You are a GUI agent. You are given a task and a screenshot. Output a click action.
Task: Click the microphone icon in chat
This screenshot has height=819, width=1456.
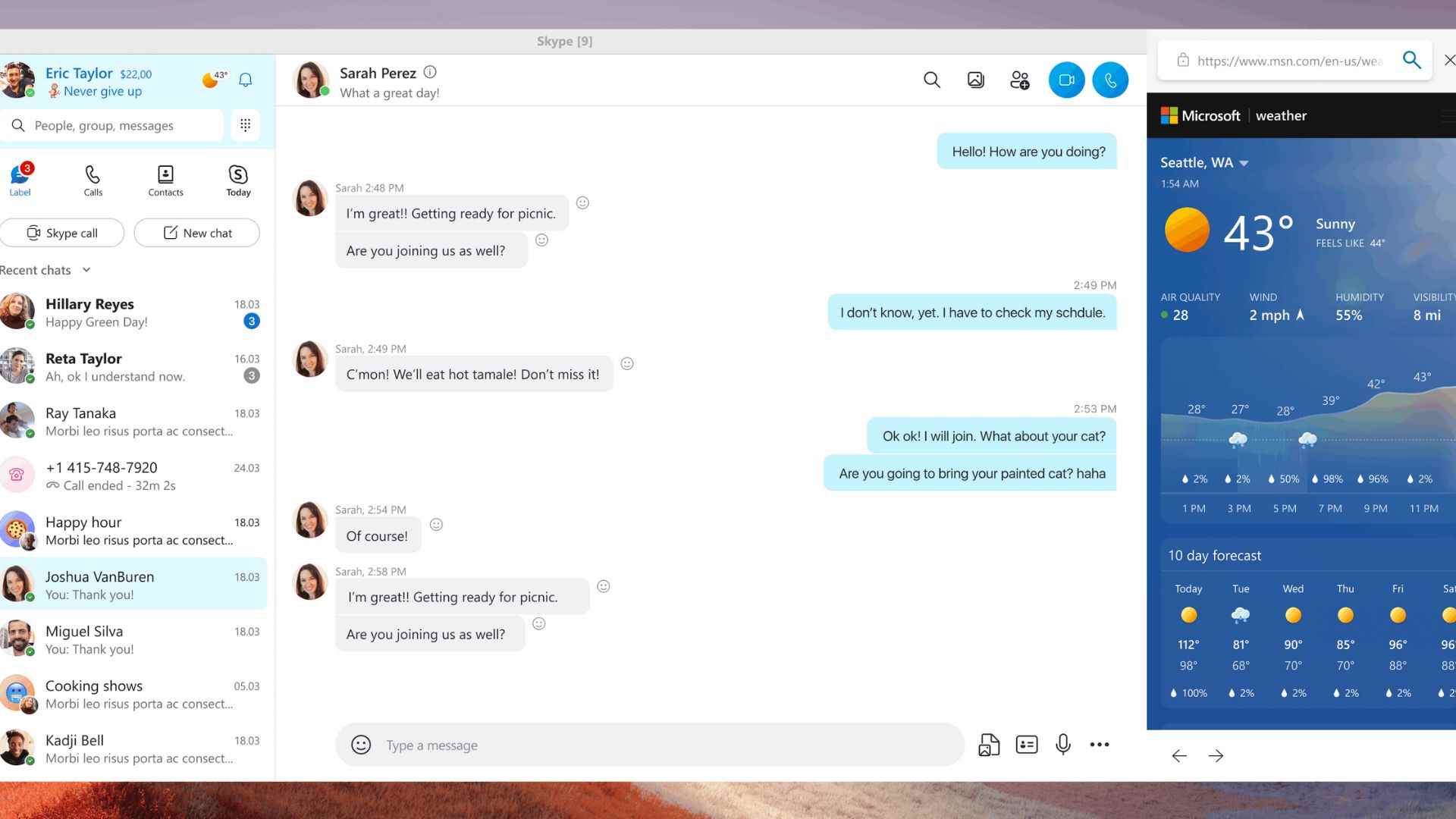coord(1062,744)
